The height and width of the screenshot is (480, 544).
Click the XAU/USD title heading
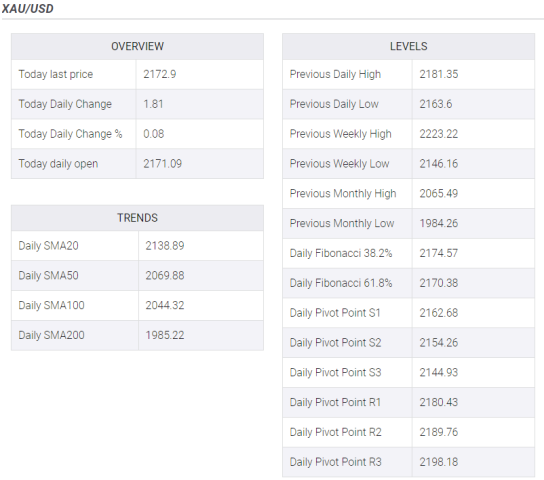click(28, 8)
